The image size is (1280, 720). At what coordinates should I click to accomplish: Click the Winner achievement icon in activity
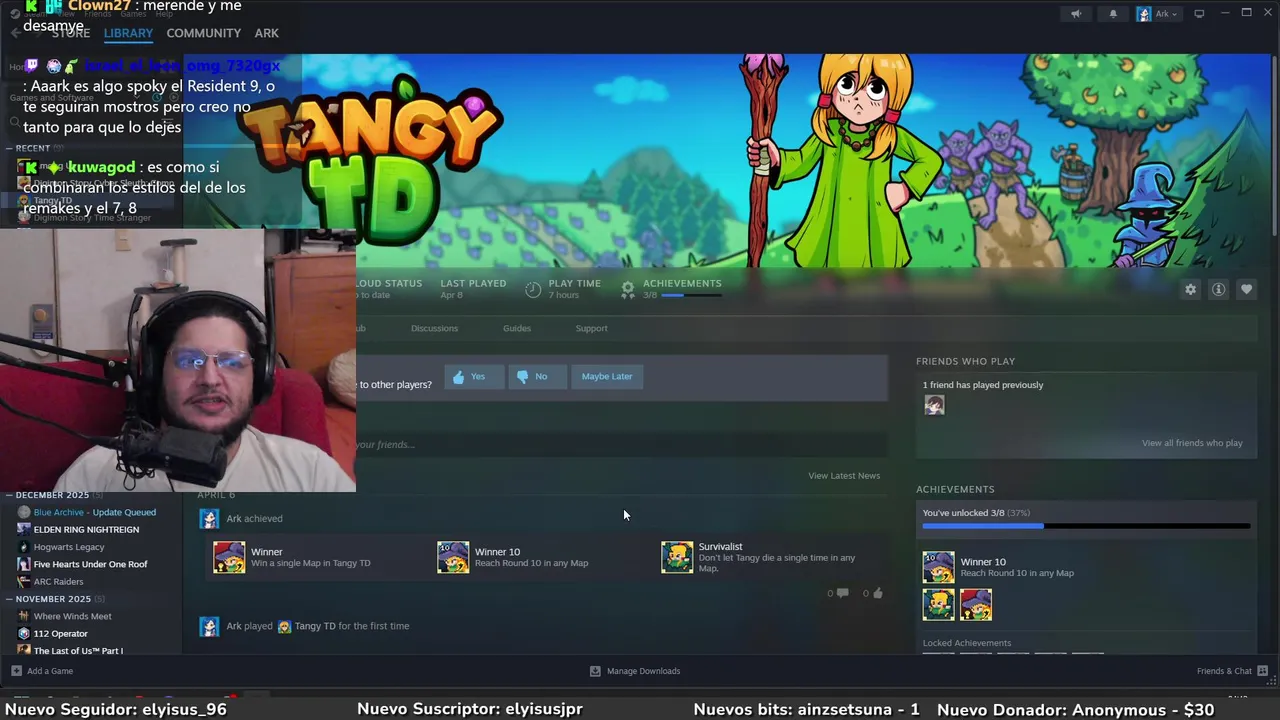[229, 557]
